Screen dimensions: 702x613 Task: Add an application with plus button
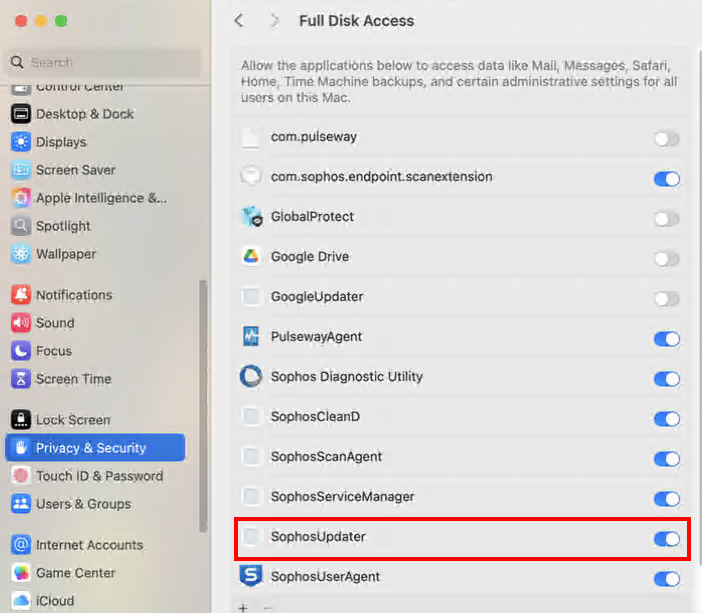(243, 608)
